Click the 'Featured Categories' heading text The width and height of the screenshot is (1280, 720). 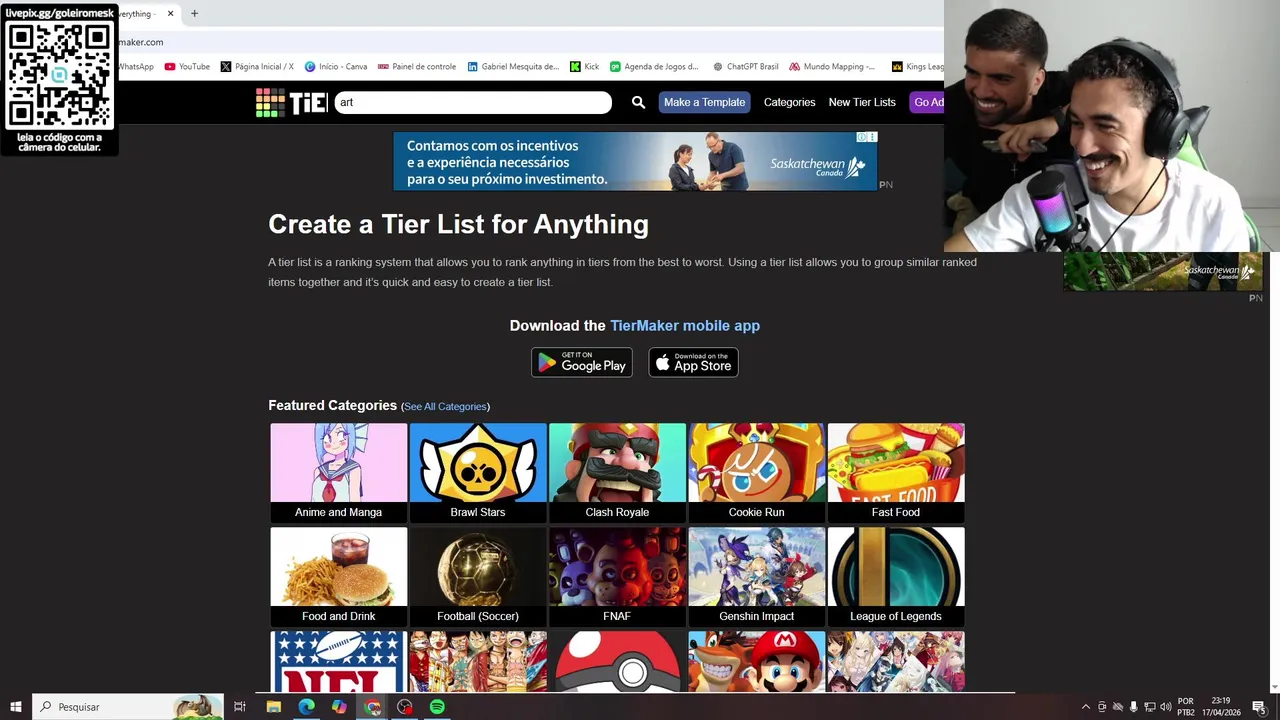tap(333, 406)
